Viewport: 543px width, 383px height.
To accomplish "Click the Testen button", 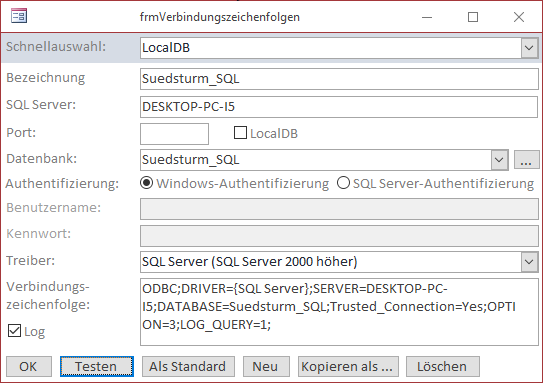I will [x=97, y=366].
